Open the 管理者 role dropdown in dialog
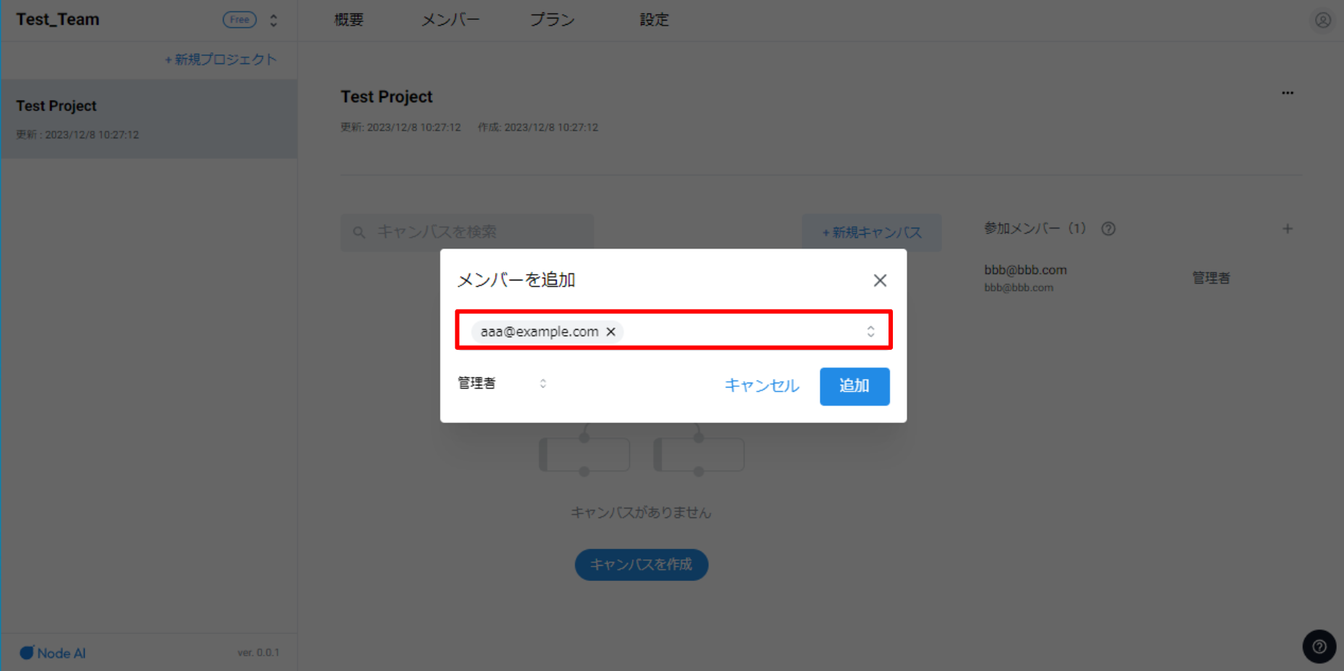This screenshot has height=671, width=1344. point(503,384)
